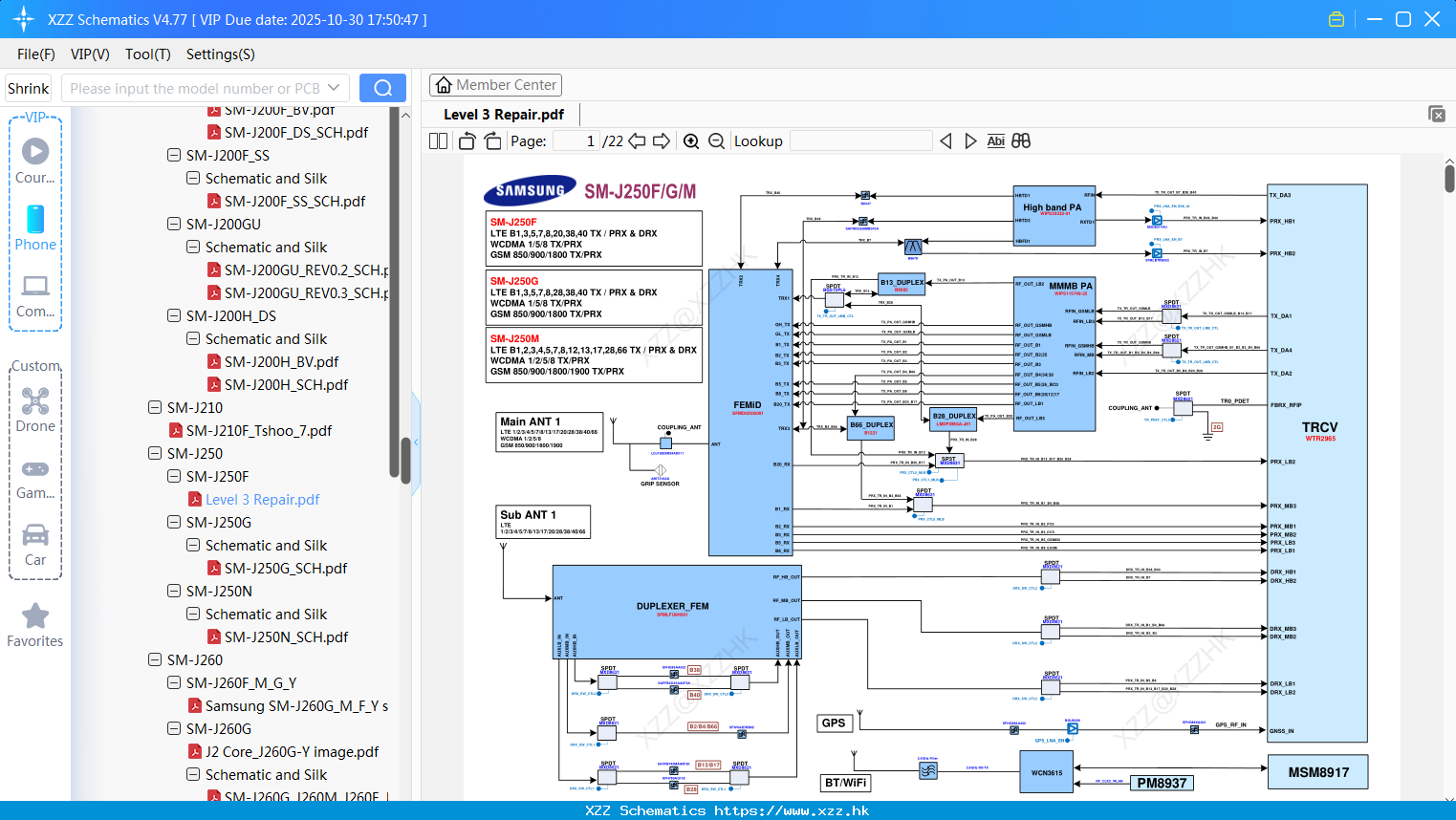
Task: Open SM-J200GU_REV0.2_SCH file
Action: (306, 270)
